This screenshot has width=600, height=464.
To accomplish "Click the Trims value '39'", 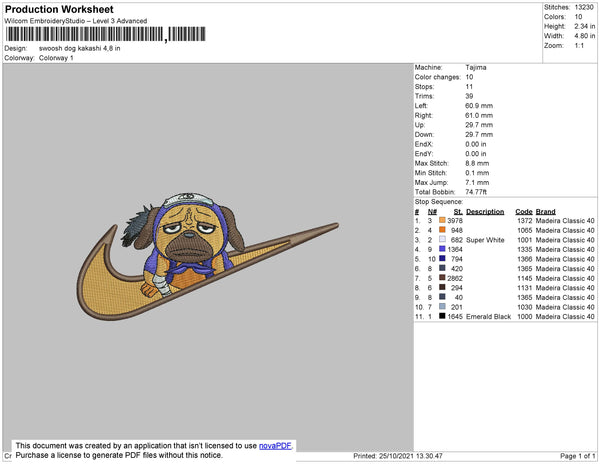I will click(469, 96).
